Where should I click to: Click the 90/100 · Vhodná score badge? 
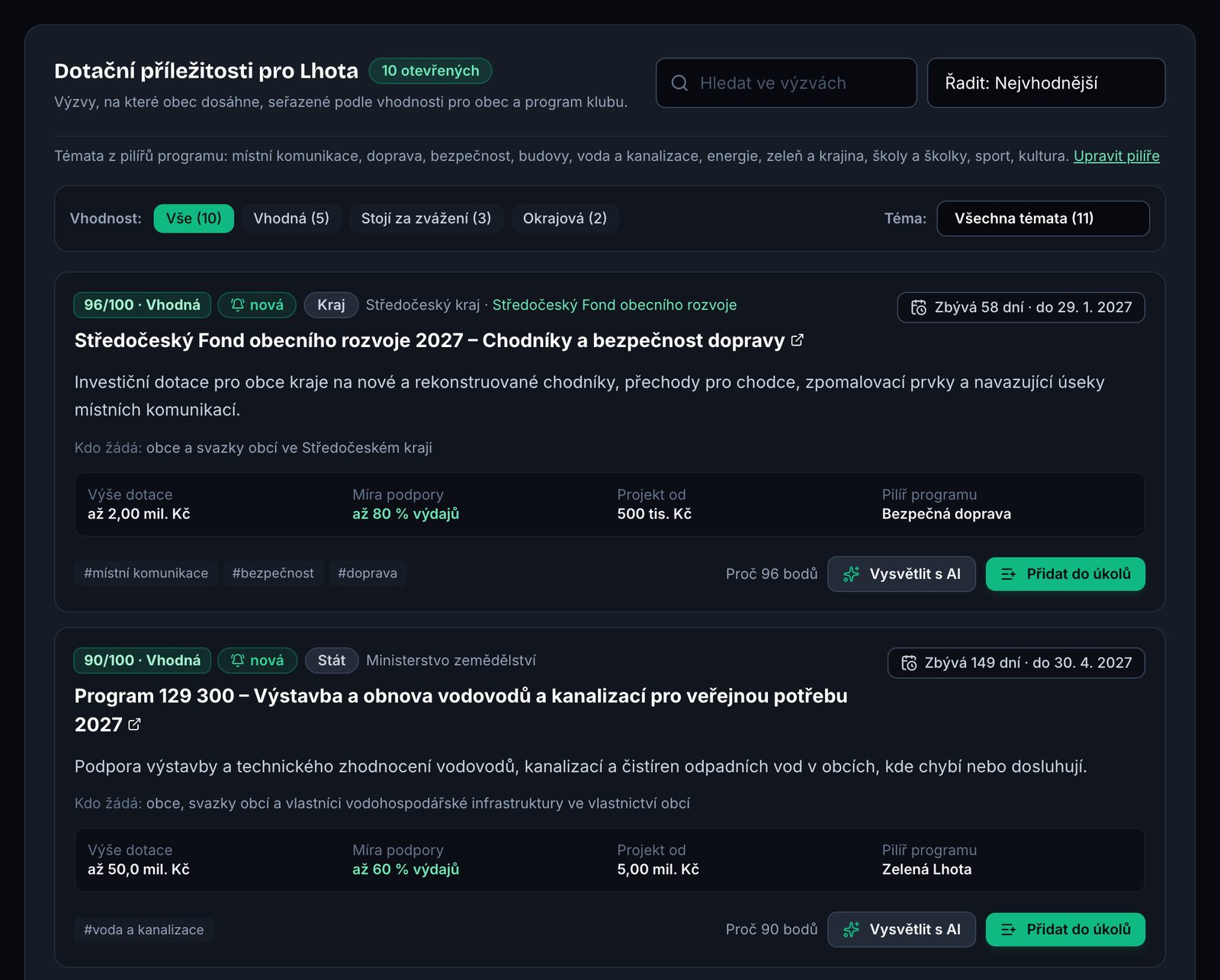point(143,660)
